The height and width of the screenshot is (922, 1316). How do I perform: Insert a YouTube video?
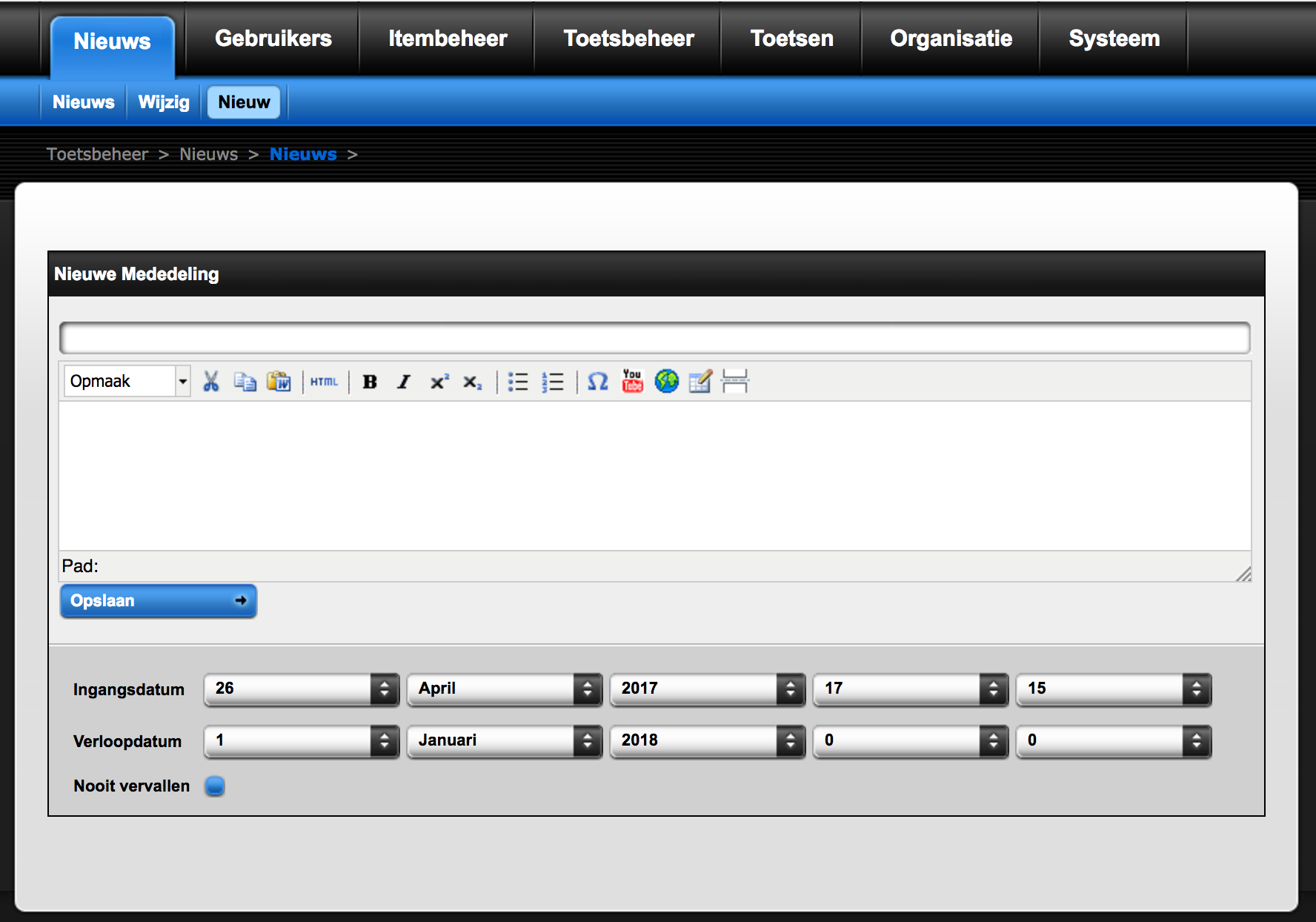(x=632, y=382)
